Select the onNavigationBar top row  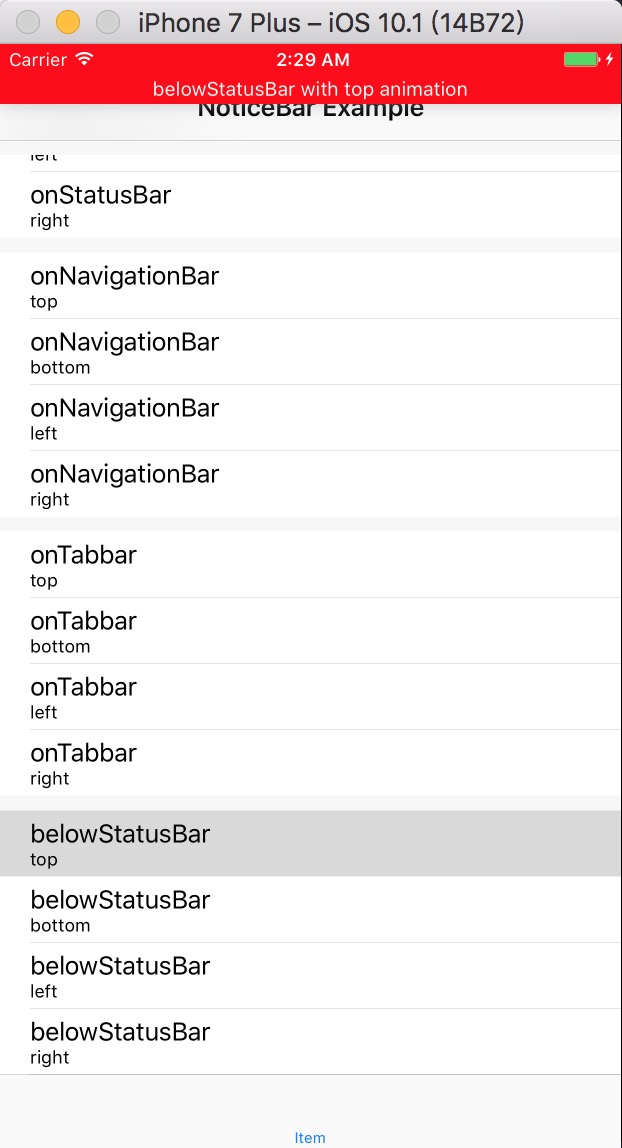[x=311, y=286]
